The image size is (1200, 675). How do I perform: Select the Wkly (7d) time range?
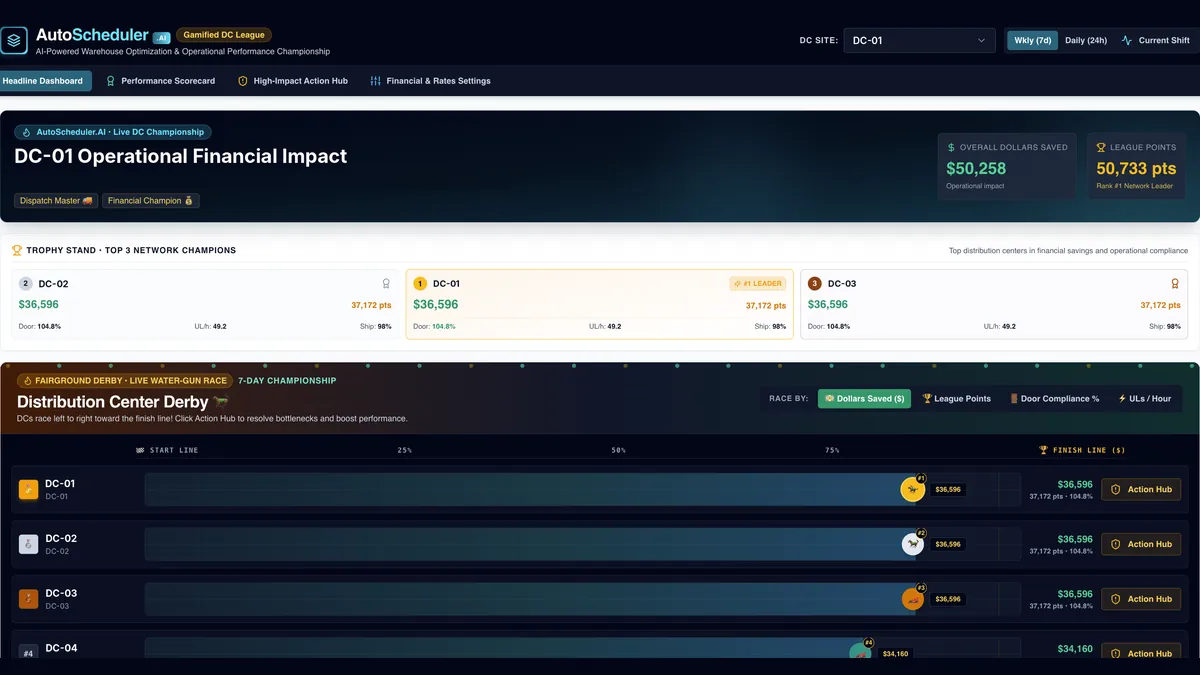click(1032, 41)
